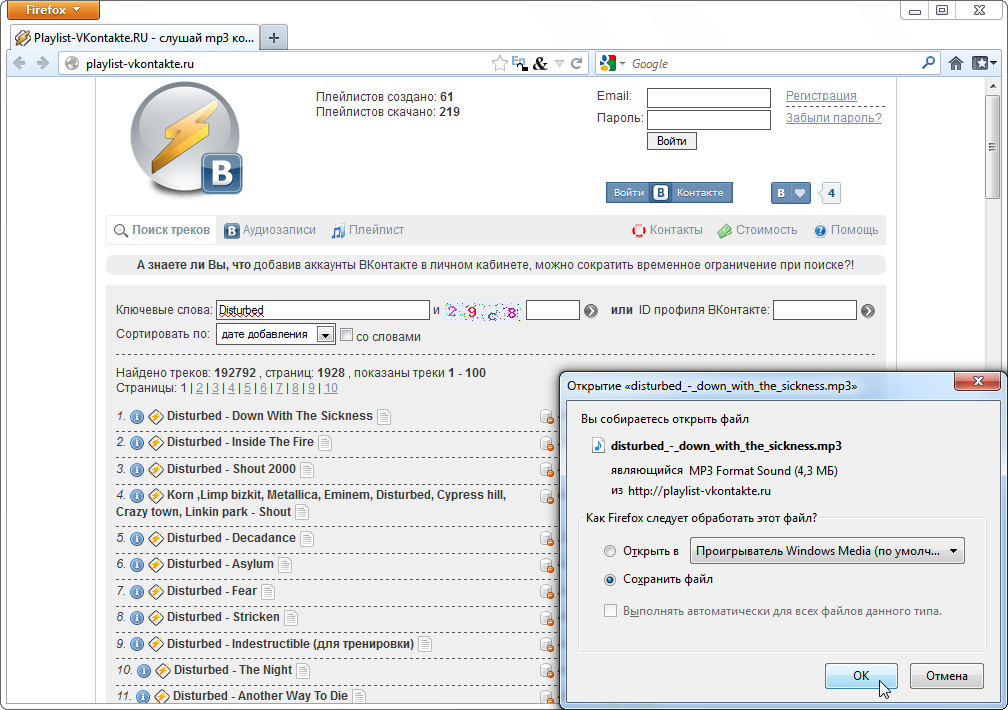This screenshot has height=710, width=1008.
Task: Click the info icon for Down With The Sickness
Action: coord(137,417)
